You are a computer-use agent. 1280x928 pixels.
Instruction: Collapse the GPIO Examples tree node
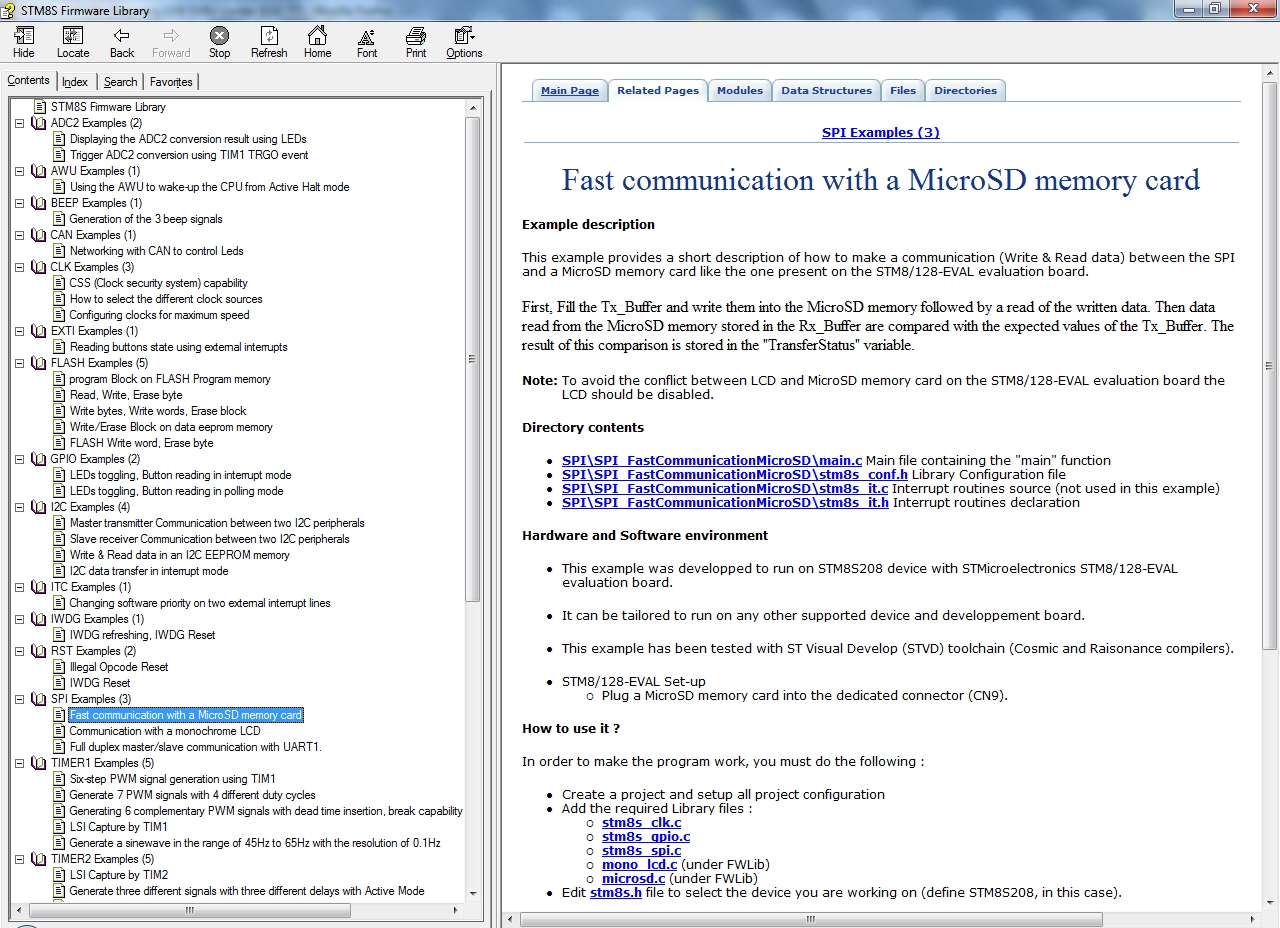tap(19, 459)
